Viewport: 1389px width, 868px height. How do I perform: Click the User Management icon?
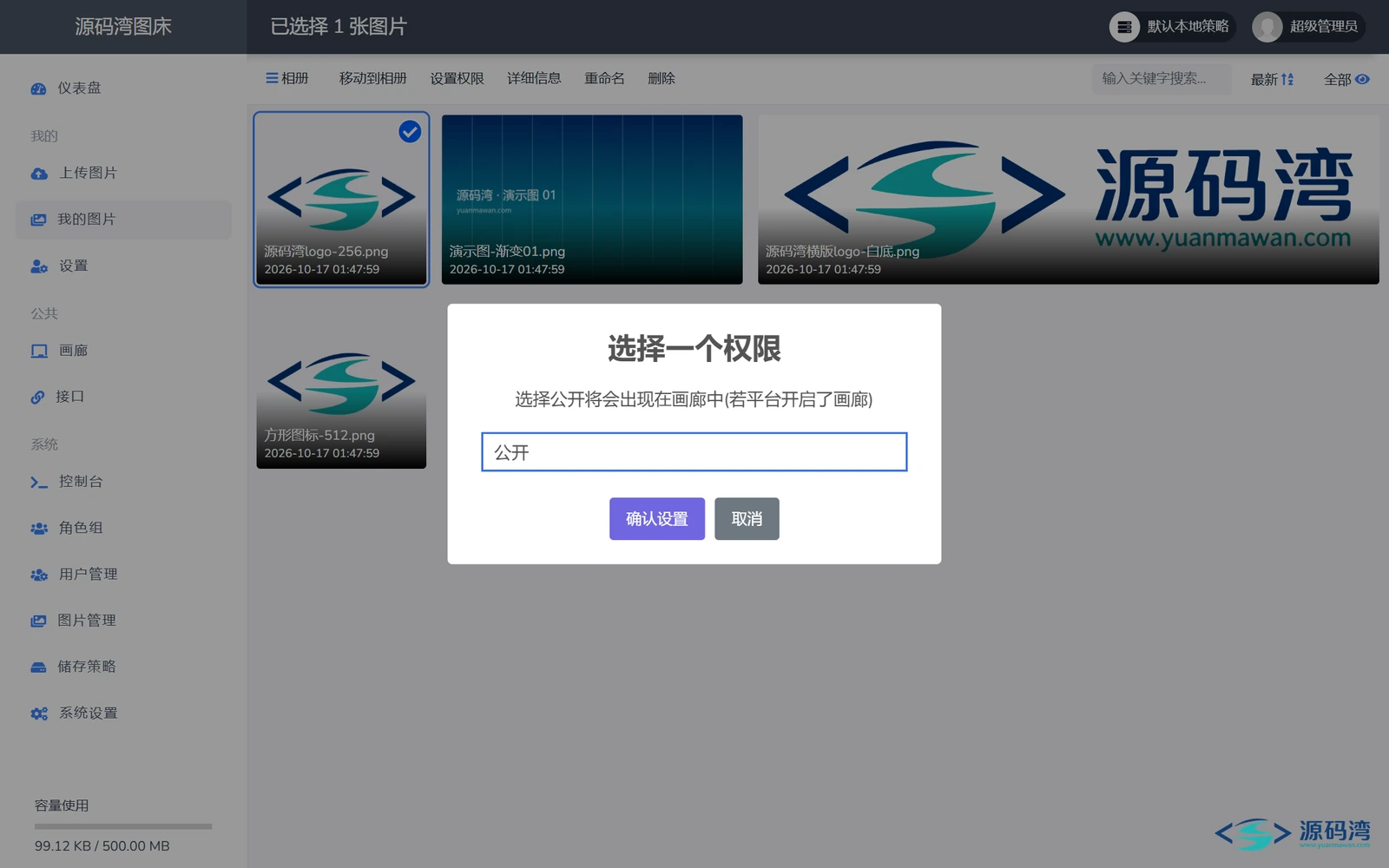[39, 575]
